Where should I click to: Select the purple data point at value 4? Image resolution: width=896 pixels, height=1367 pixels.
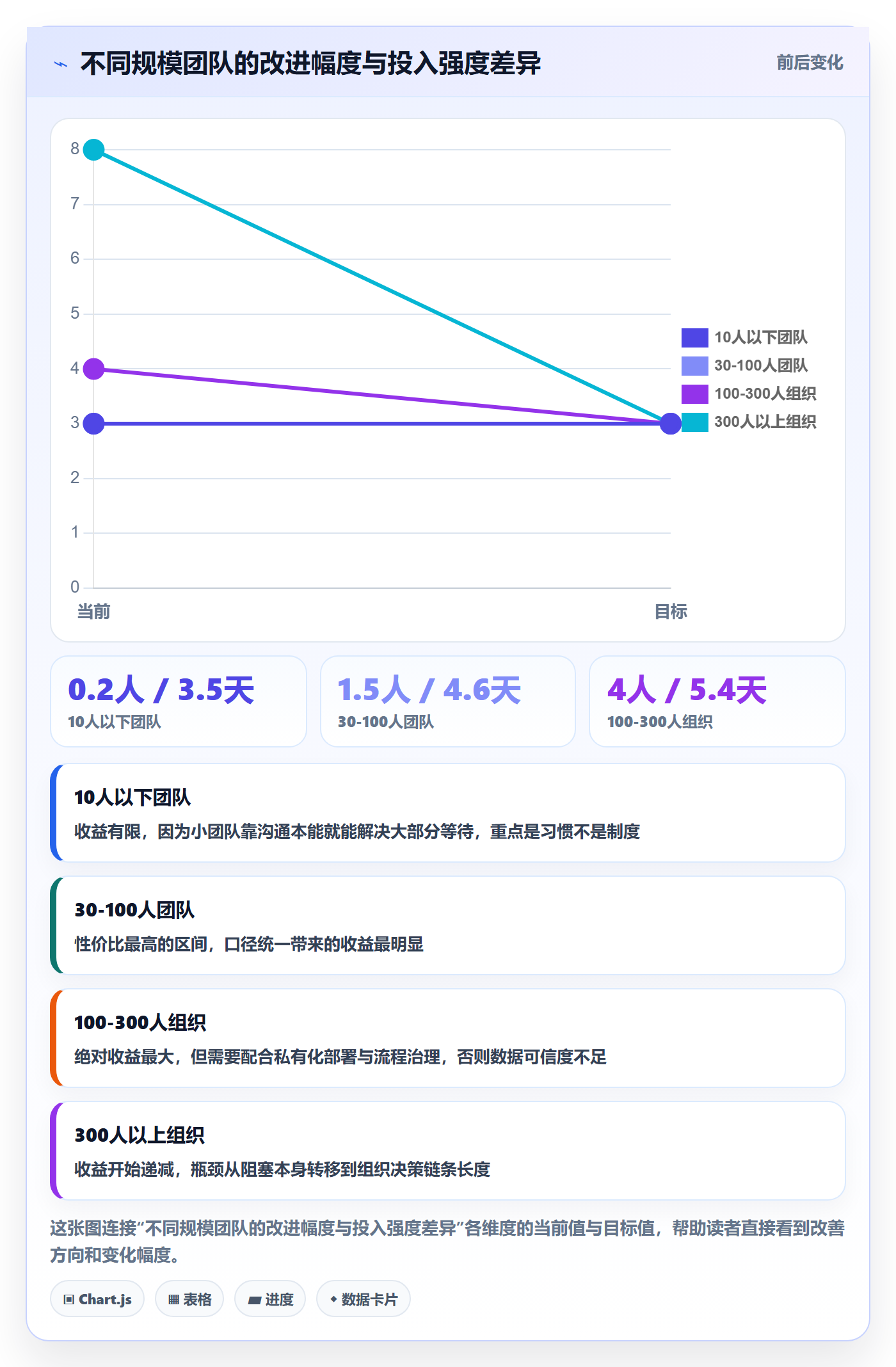[94, 369]
